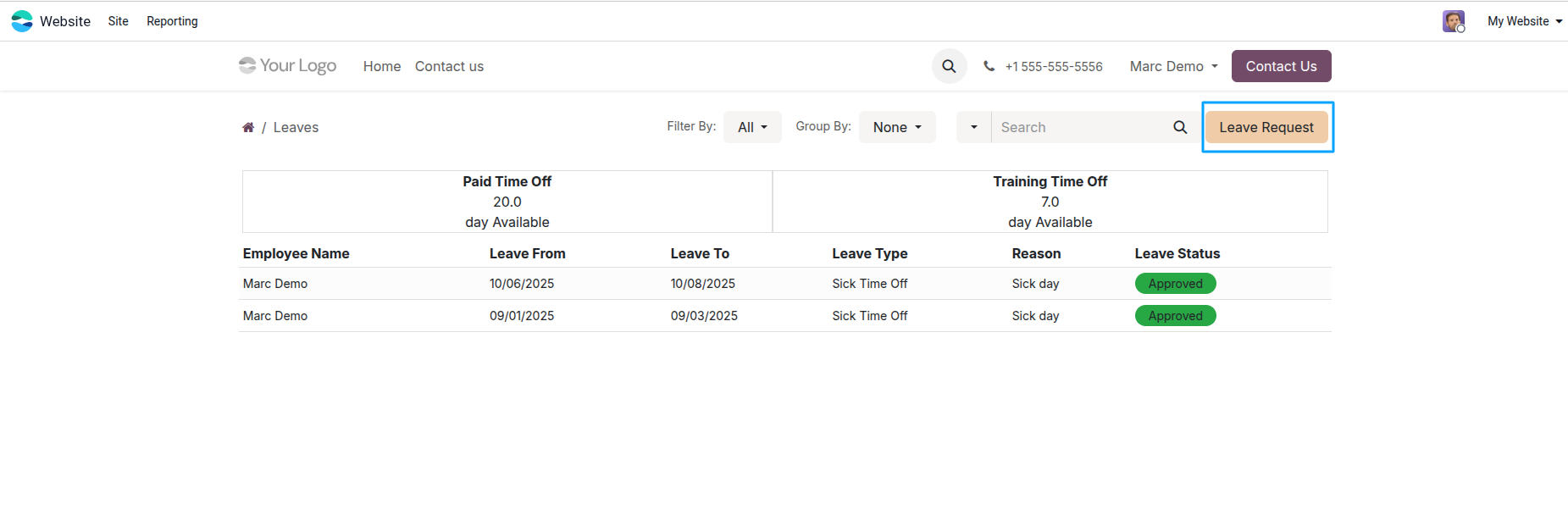Focus the Leaves Search input field
The height and width of the screenshot is (515, 1568).
pyautogui.click(x=1078, y=127)
